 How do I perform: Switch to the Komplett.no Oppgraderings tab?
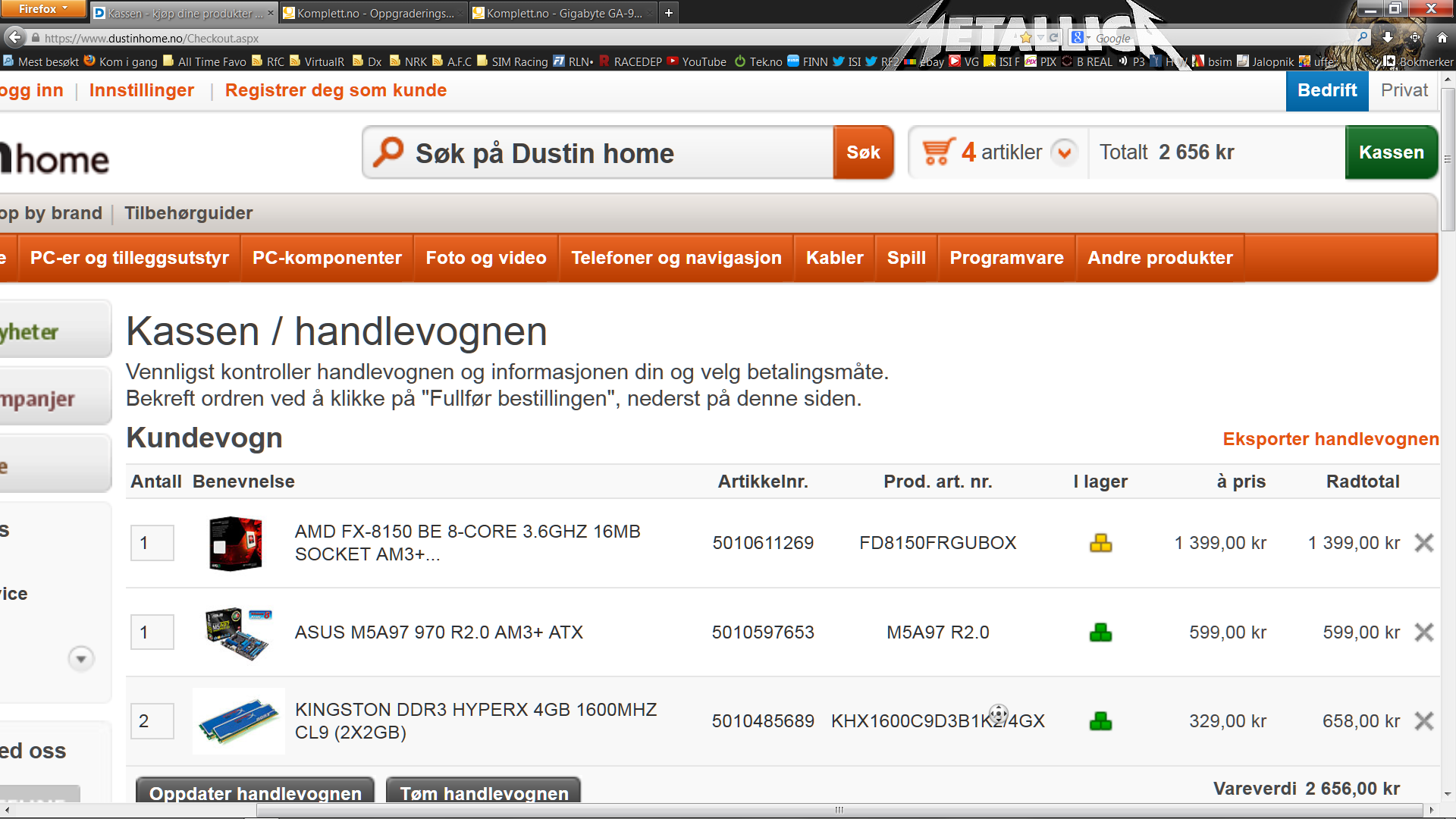pos(373,13)
